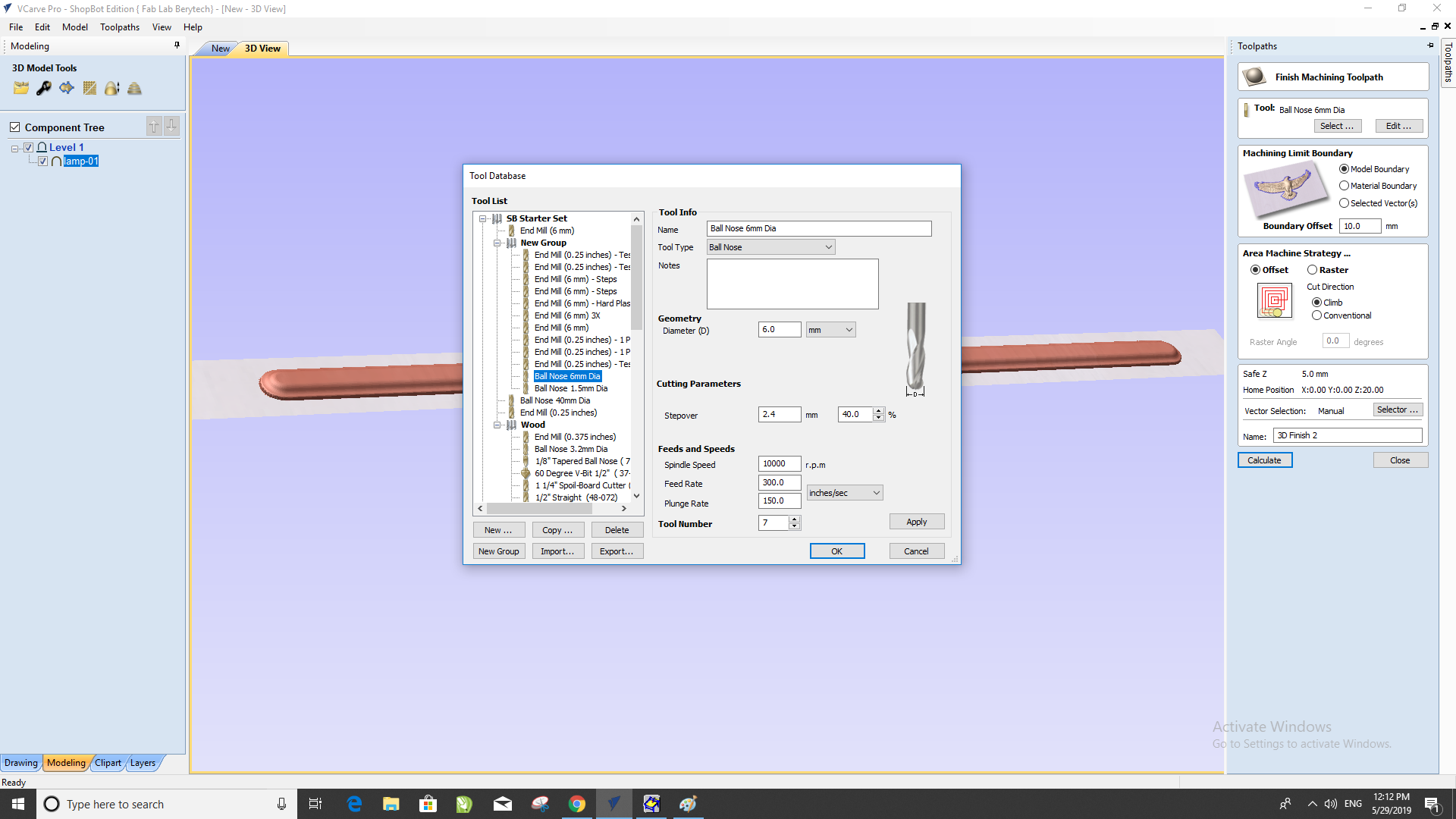
Task: Switch to the Drawing tab
Action: click(20, 763)
